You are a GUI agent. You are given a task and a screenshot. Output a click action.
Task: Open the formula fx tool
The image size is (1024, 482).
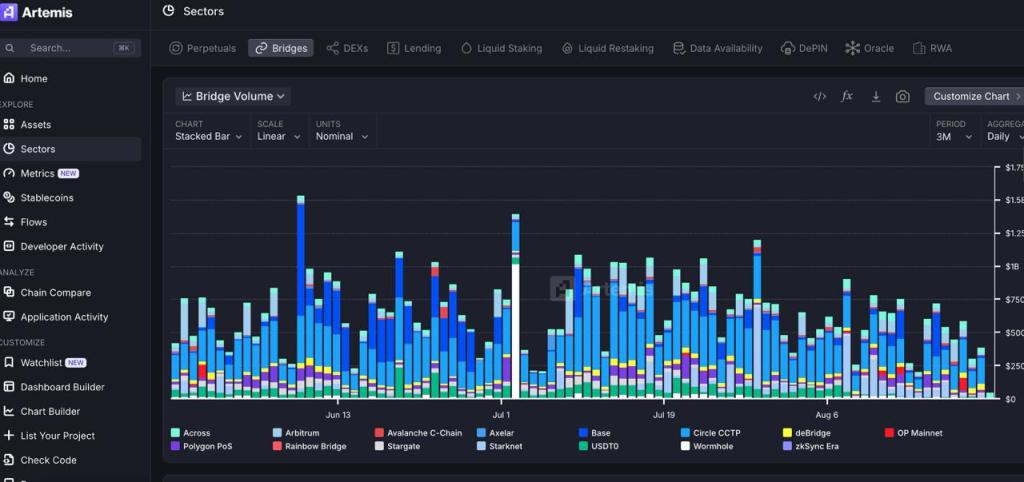[x=847, y=96]
